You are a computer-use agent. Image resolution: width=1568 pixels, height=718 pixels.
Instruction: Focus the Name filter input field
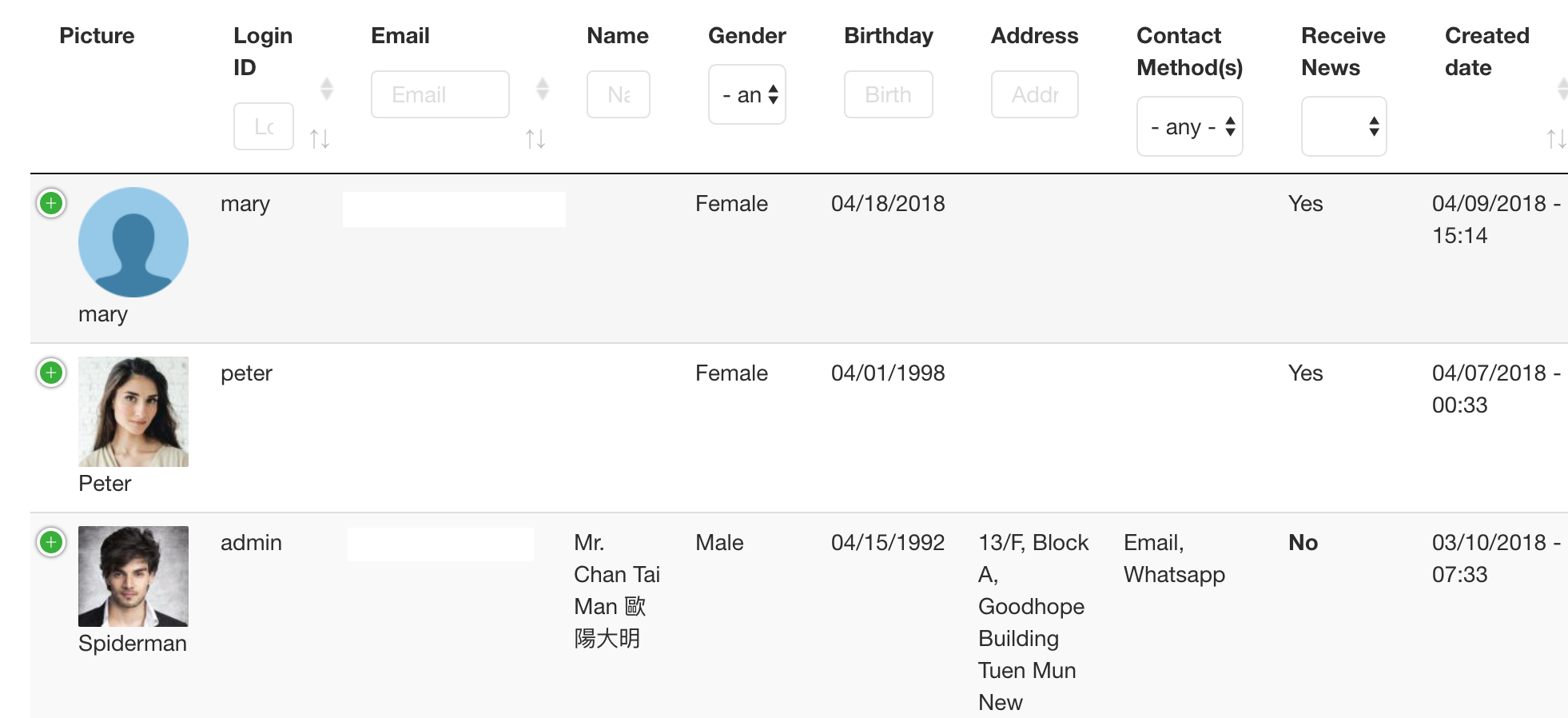tap(619, 94)
